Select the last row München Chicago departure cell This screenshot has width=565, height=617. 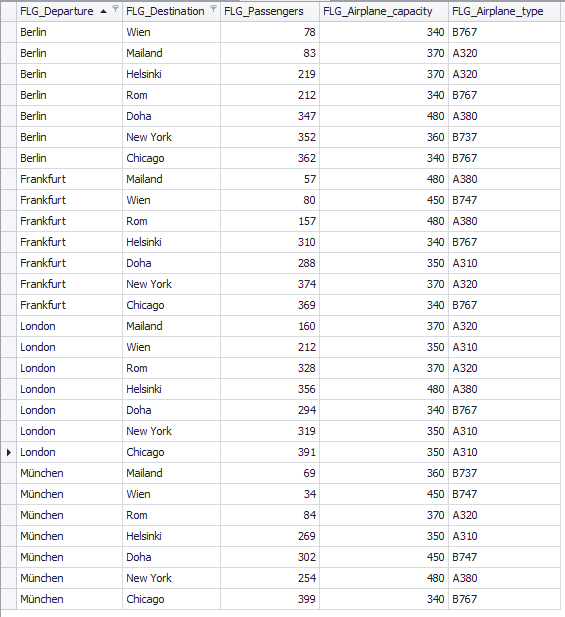click(x=70, y=599)
